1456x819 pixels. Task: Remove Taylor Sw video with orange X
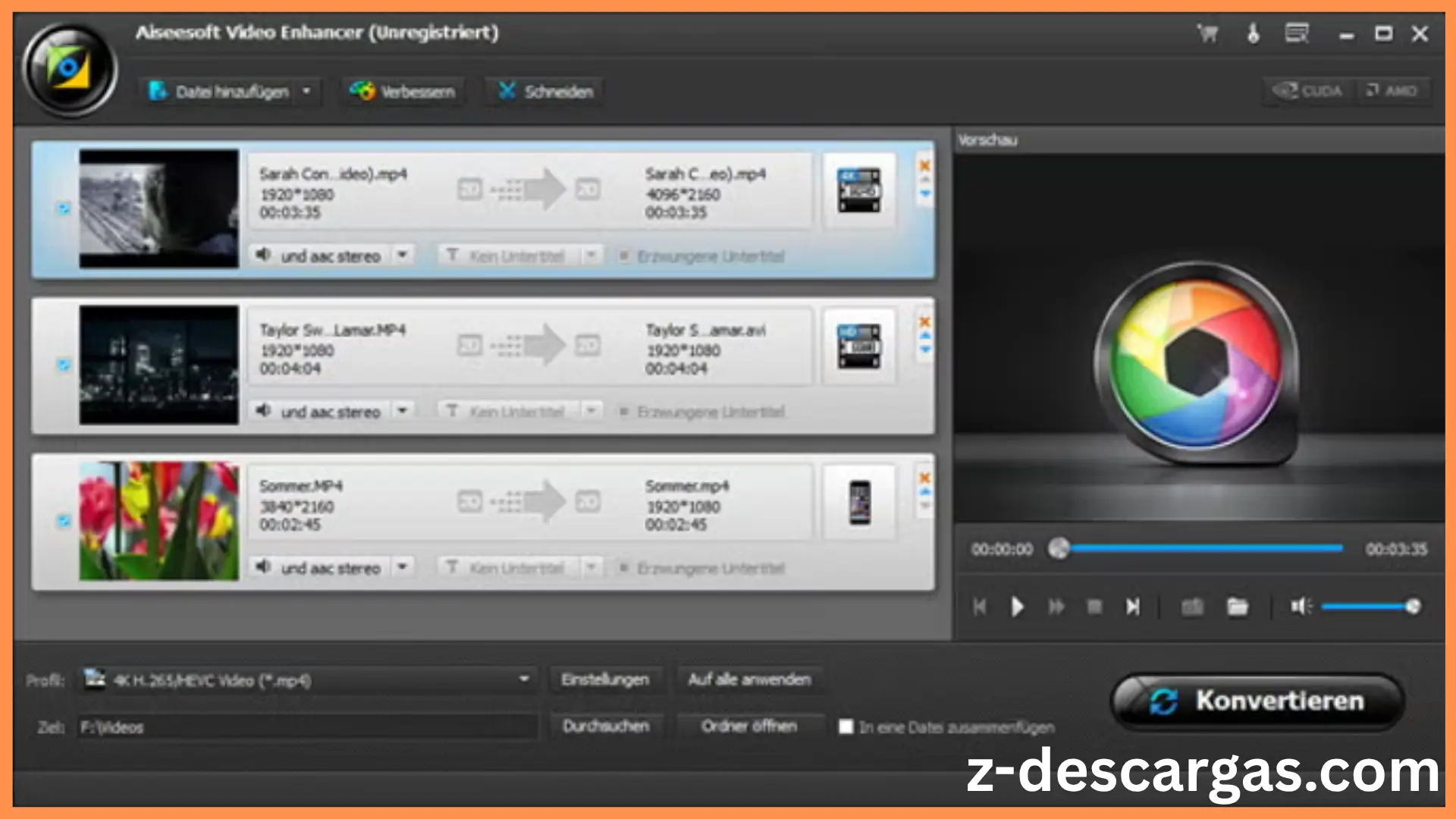(x=924, y=322)
